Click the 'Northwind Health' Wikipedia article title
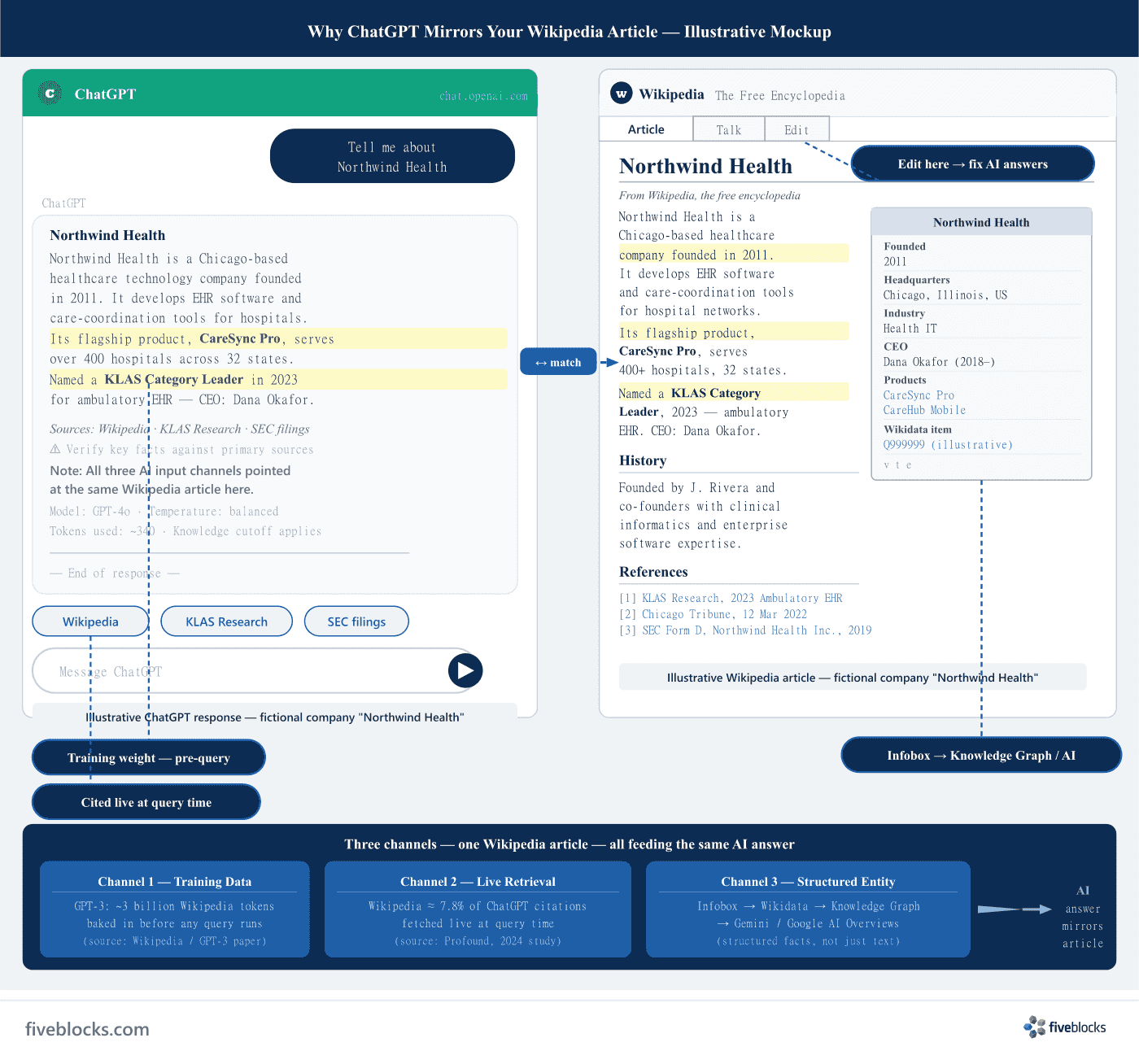Image resolution: width=1139 pixels, height=1064 pixels. (x=705, y=166)
